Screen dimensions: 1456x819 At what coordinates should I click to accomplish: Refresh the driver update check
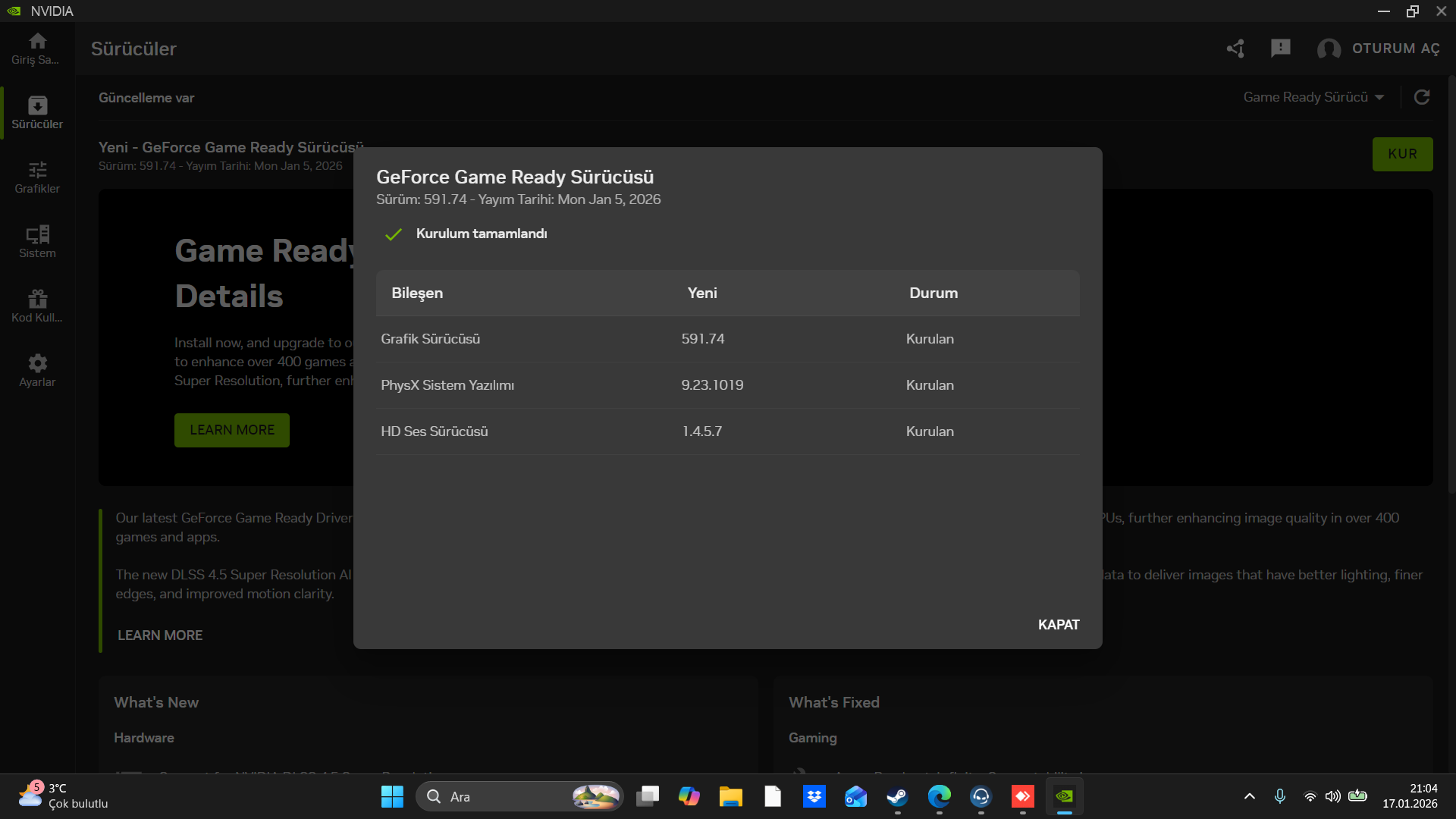[x=1422, y=97]
